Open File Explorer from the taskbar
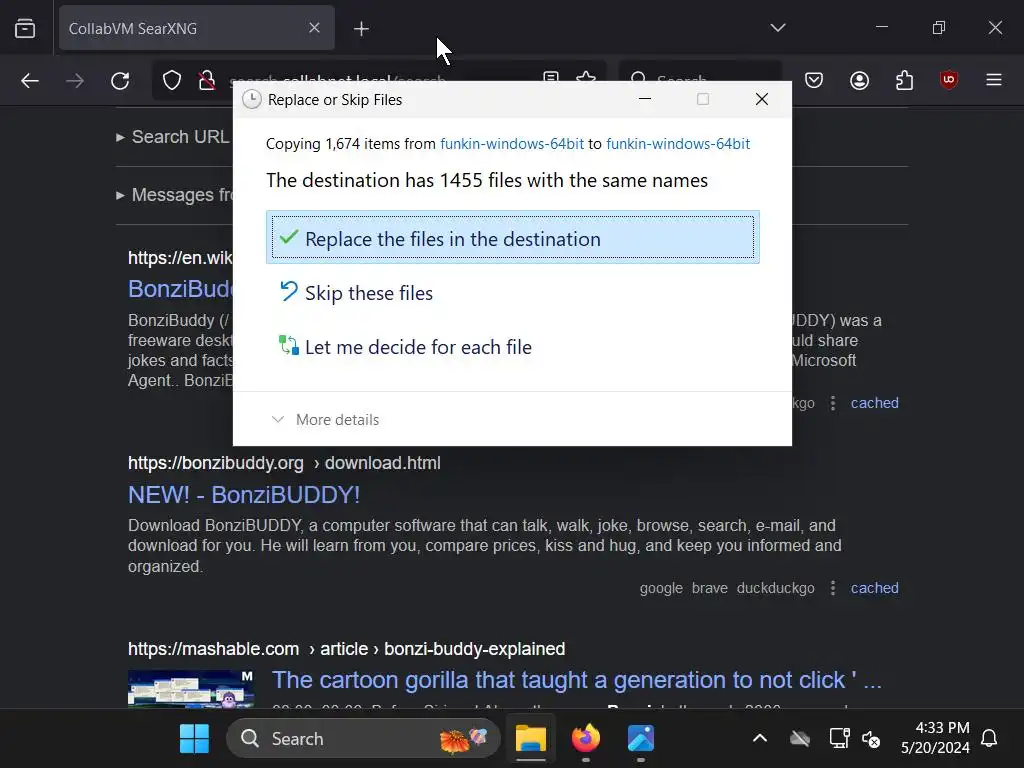The height and width of the screenshot is (768, 1024). (x=531, y=739)
